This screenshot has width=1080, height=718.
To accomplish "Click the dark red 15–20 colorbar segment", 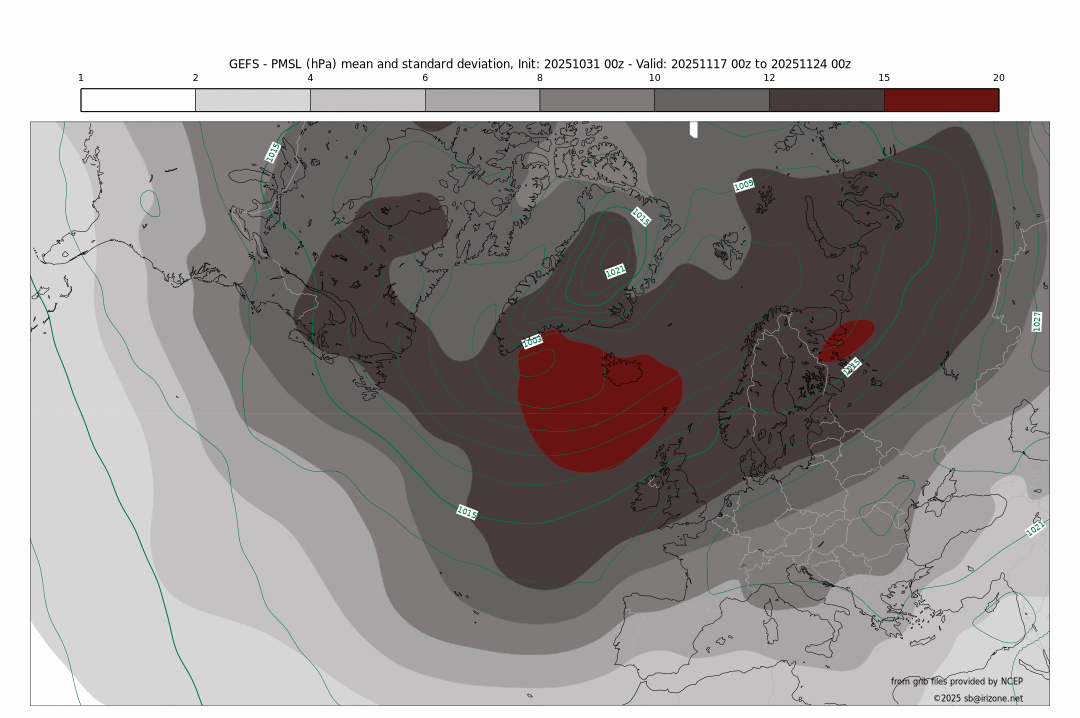I will (x=941, y=100).
